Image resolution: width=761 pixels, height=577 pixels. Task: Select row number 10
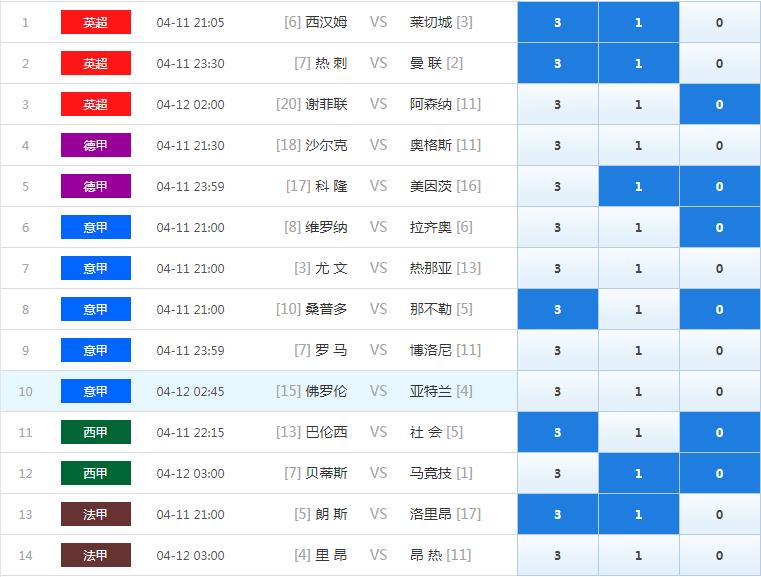click(25, 392)
